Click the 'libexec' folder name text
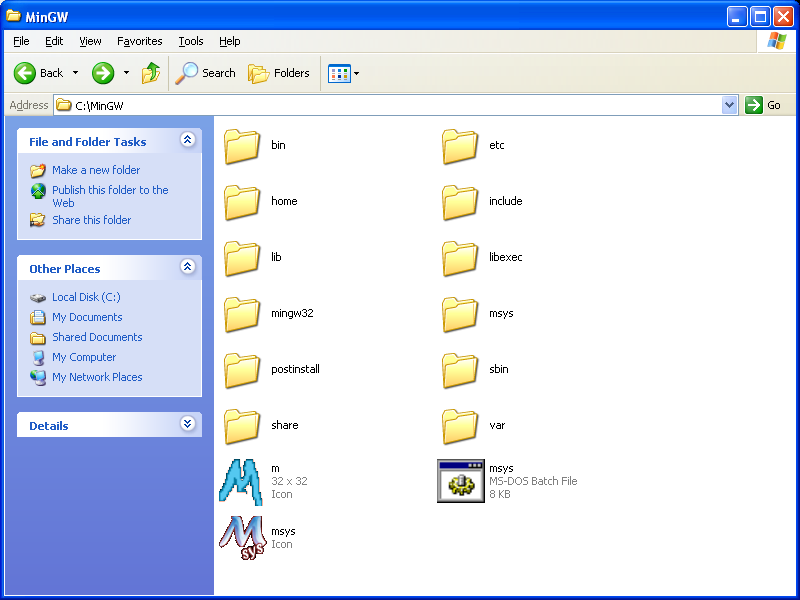800x600 pixels. click(506, 257)
